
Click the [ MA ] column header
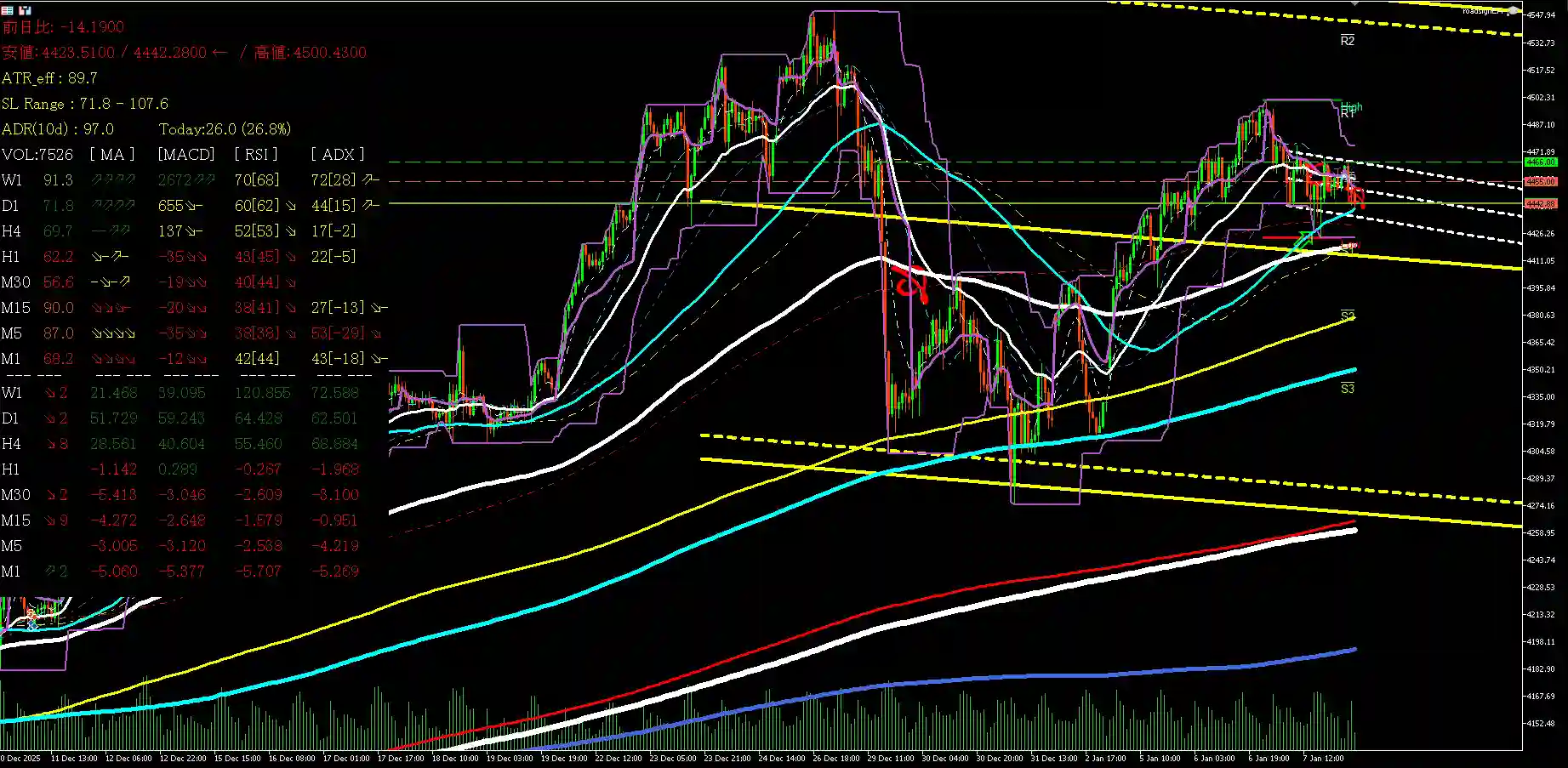112,154
